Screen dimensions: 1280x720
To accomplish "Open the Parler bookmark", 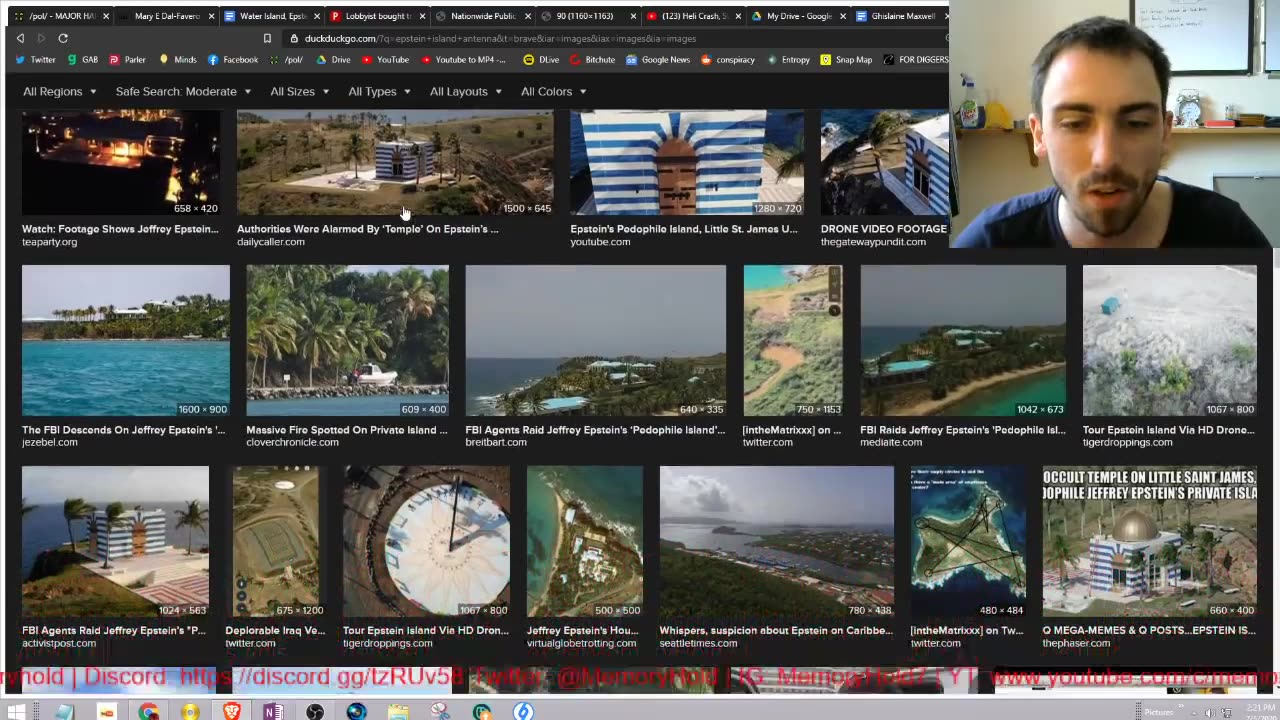I will (x=127, y=60).
